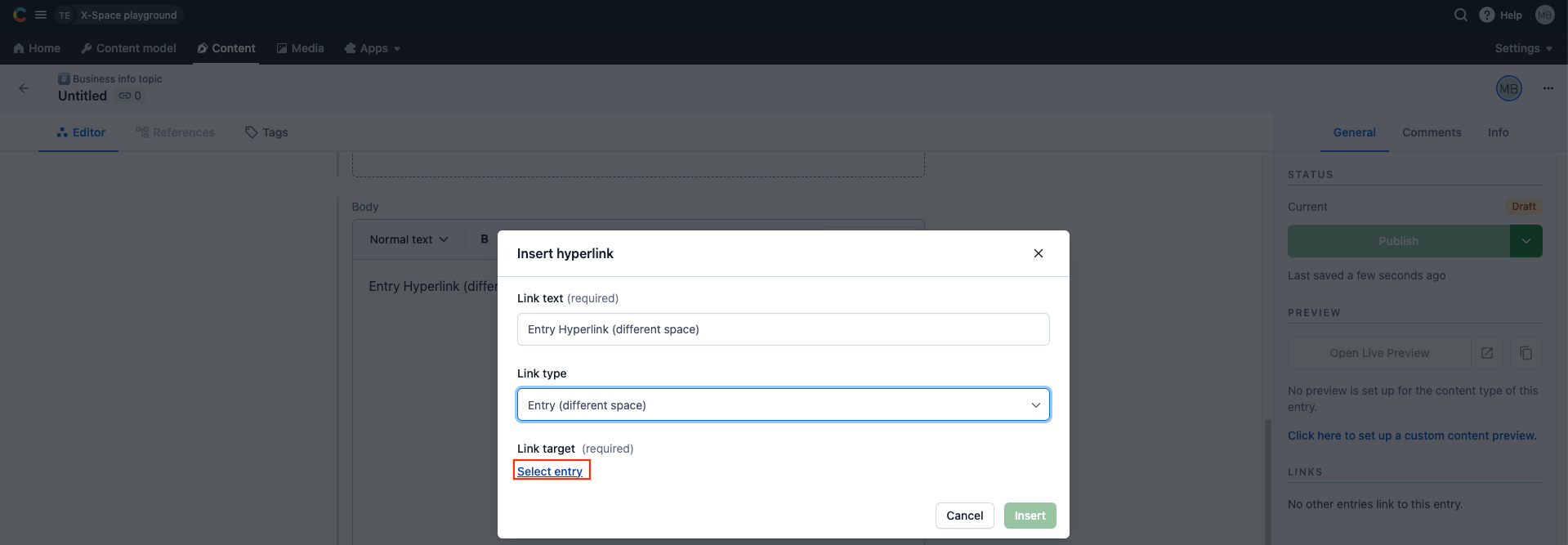Screen dimensions: 1568x545
Task: Open the Link type dropdown
Action: [783, 405]
